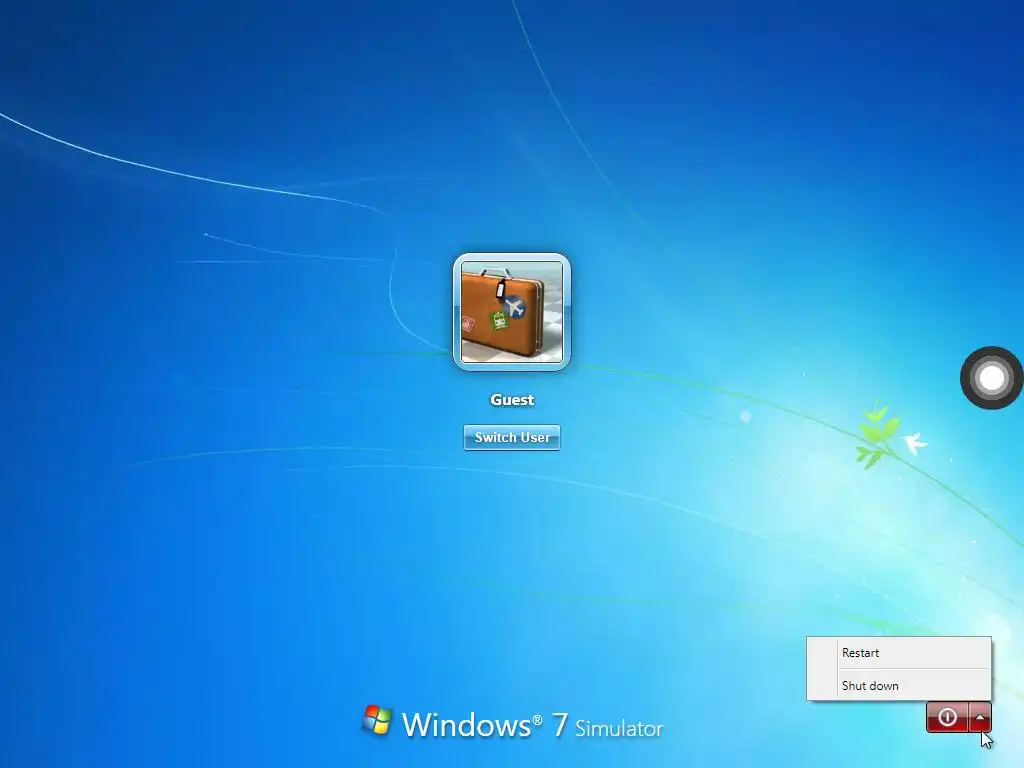Viewport: 1024px width, 768px height.
Task: Collapse the power options arrow menu
Action: (x=980, y=717)
